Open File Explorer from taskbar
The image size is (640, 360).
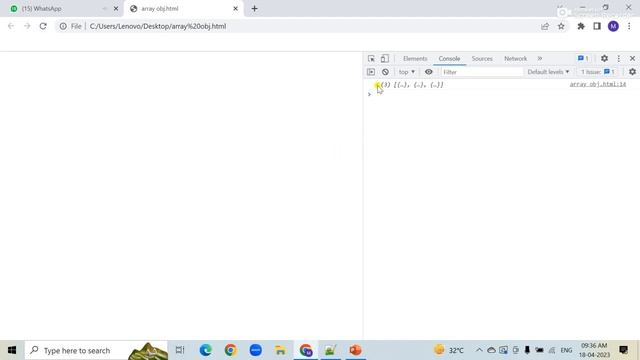coord(280,350)
